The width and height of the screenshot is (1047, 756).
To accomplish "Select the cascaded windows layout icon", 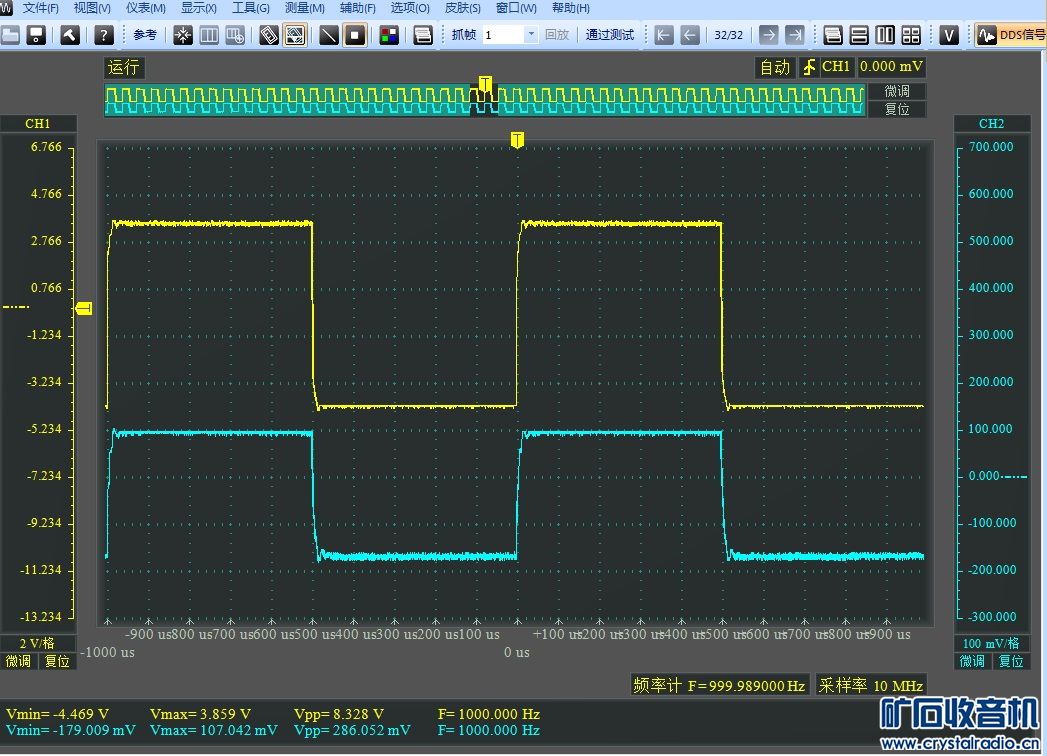I will pos(833,35).
